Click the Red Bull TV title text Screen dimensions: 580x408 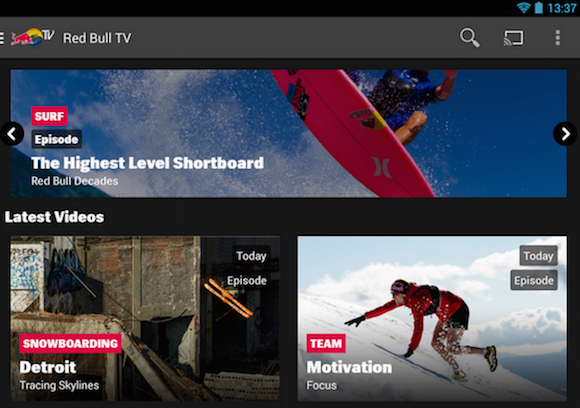(97, 38)
